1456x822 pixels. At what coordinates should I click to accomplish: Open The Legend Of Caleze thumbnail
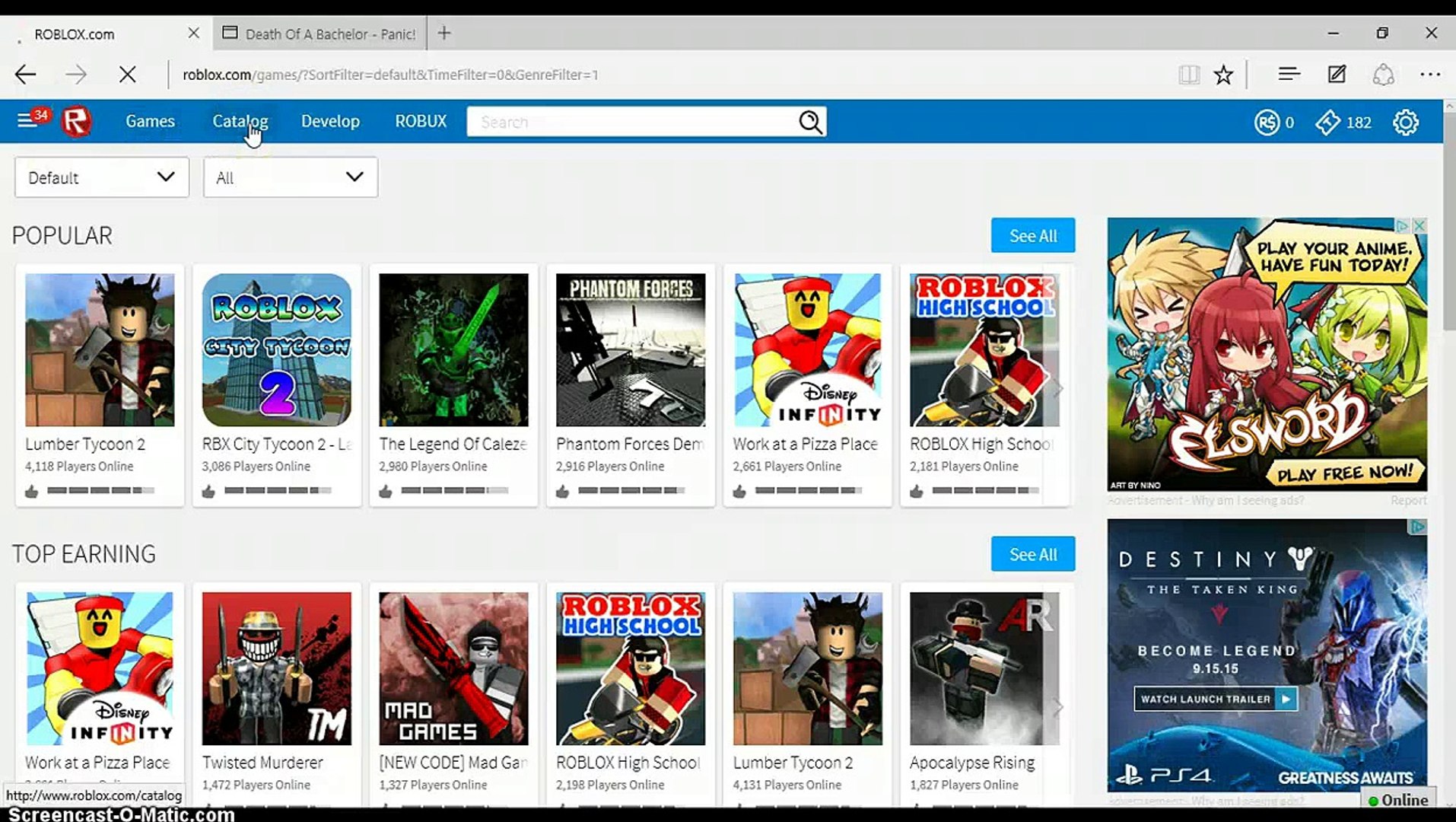[x=453, y=350]
